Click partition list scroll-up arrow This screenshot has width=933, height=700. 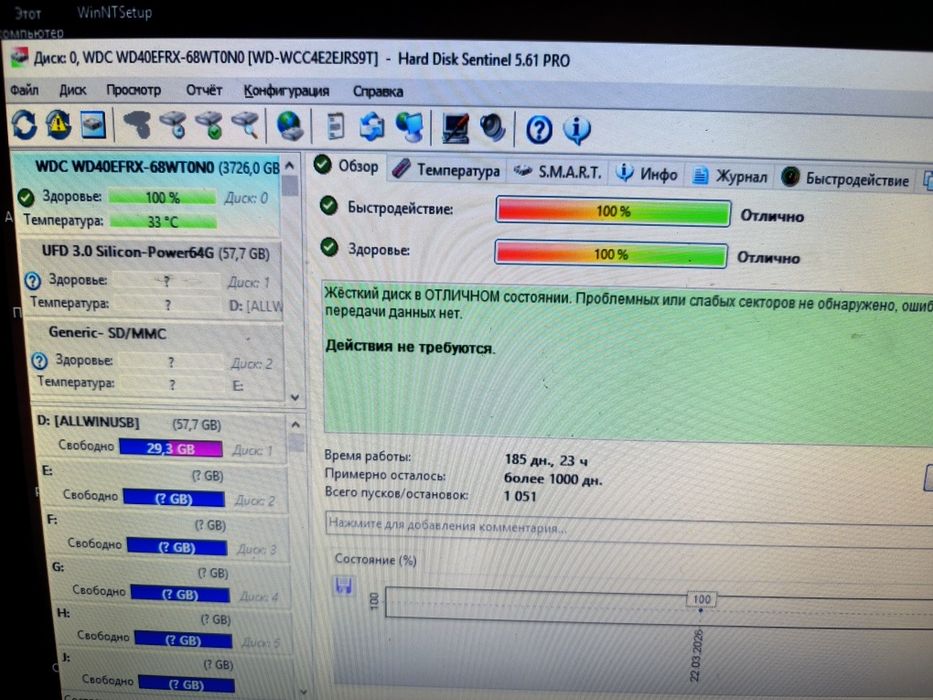pos(296,424)
